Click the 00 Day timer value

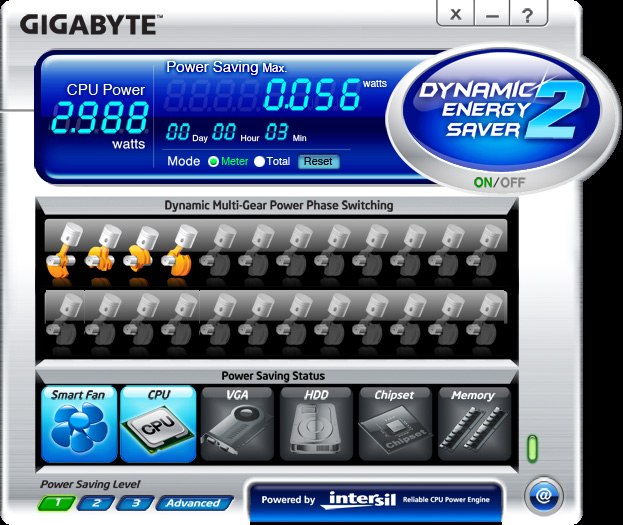(x=177, y=132)
